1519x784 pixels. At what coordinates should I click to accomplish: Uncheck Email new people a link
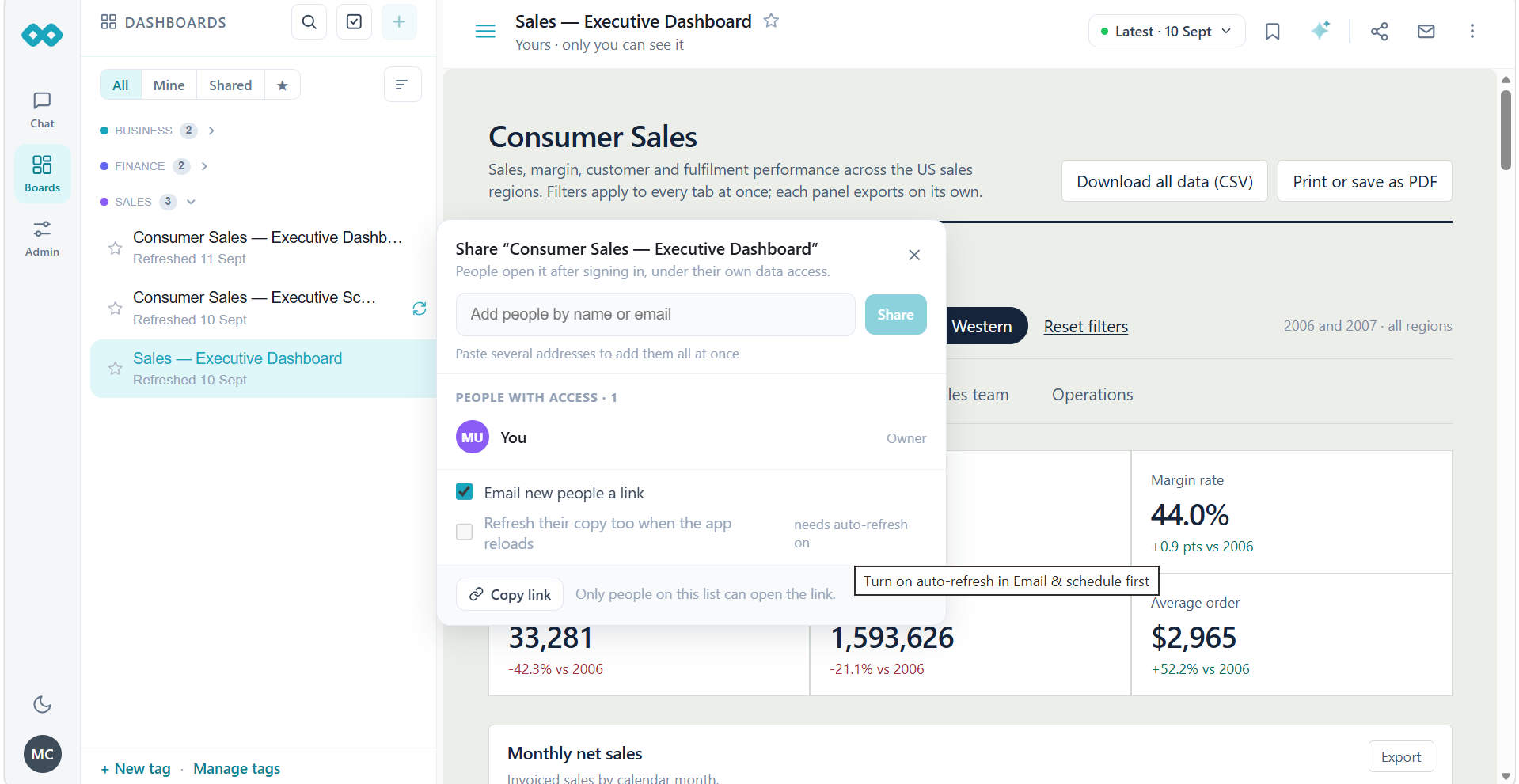point(465,492)
